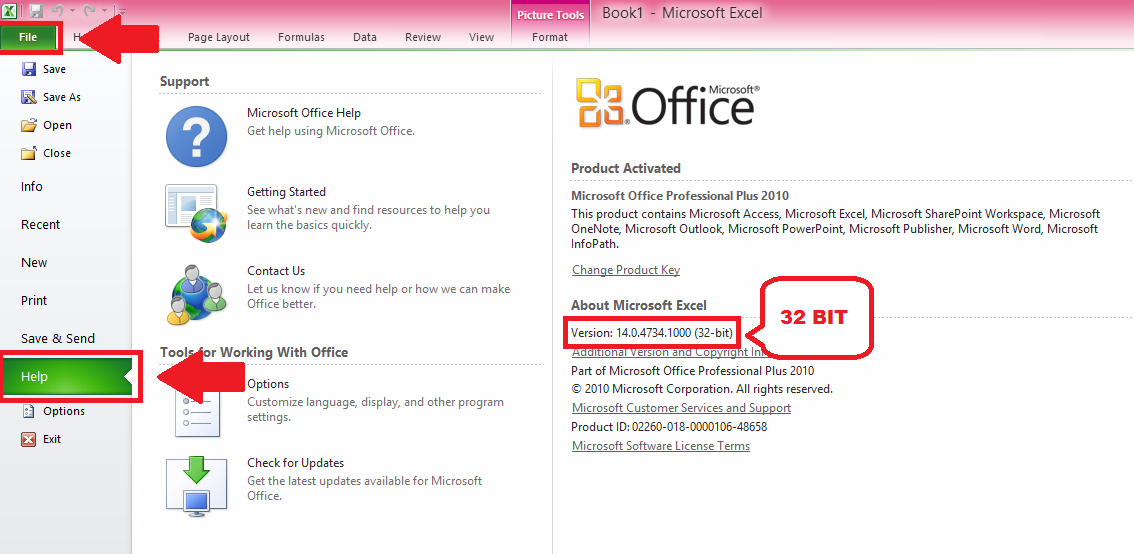Open the Customize Quick Access Toolbar dropdown

pos(122,11)
